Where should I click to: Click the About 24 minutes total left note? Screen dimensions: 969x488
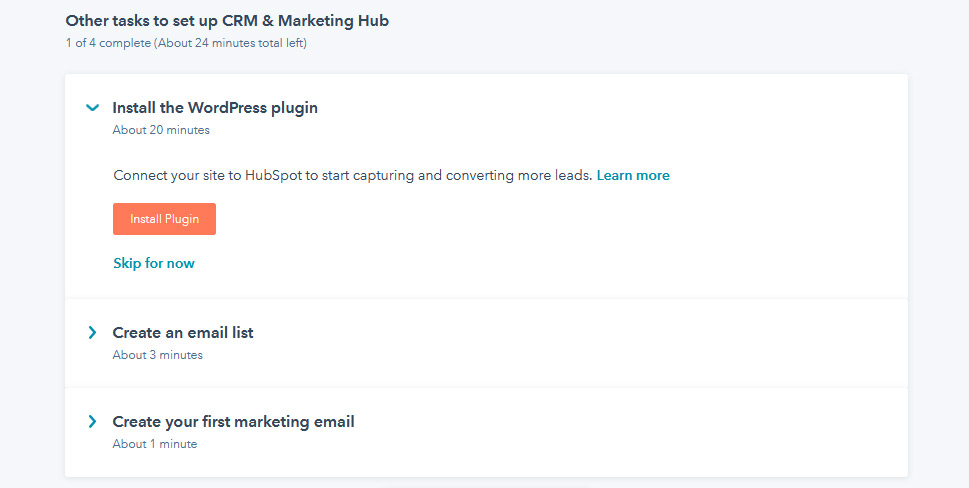coord(231,43)
